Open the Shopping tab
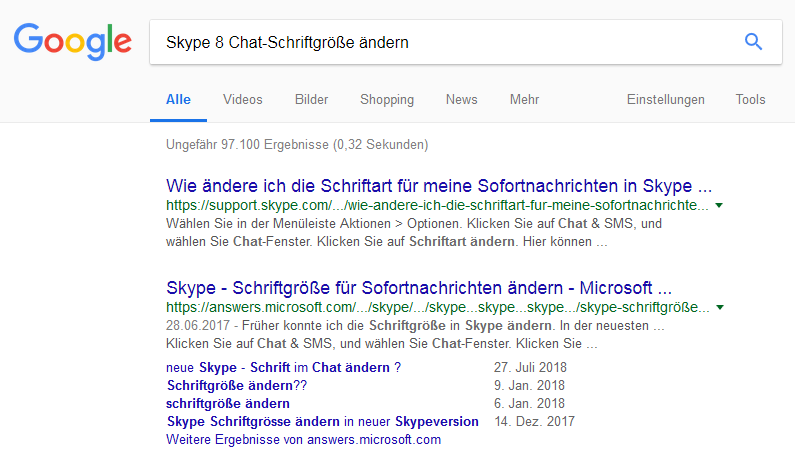 (387, 100)
